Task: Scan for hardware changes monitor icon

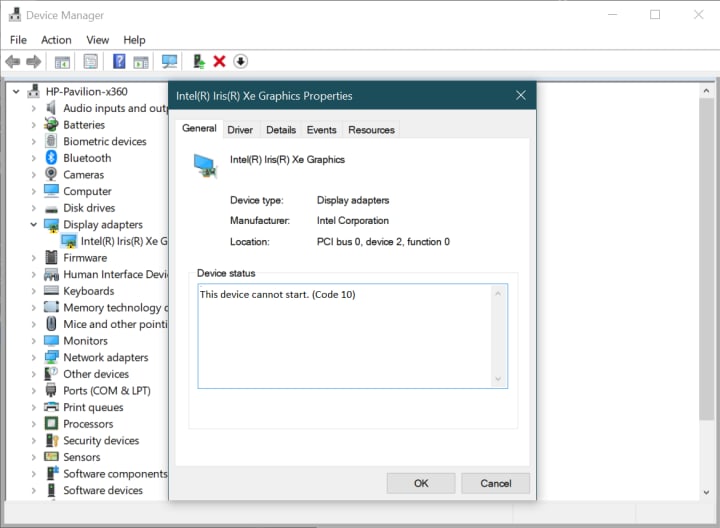Action: click(x=169, y=61)
